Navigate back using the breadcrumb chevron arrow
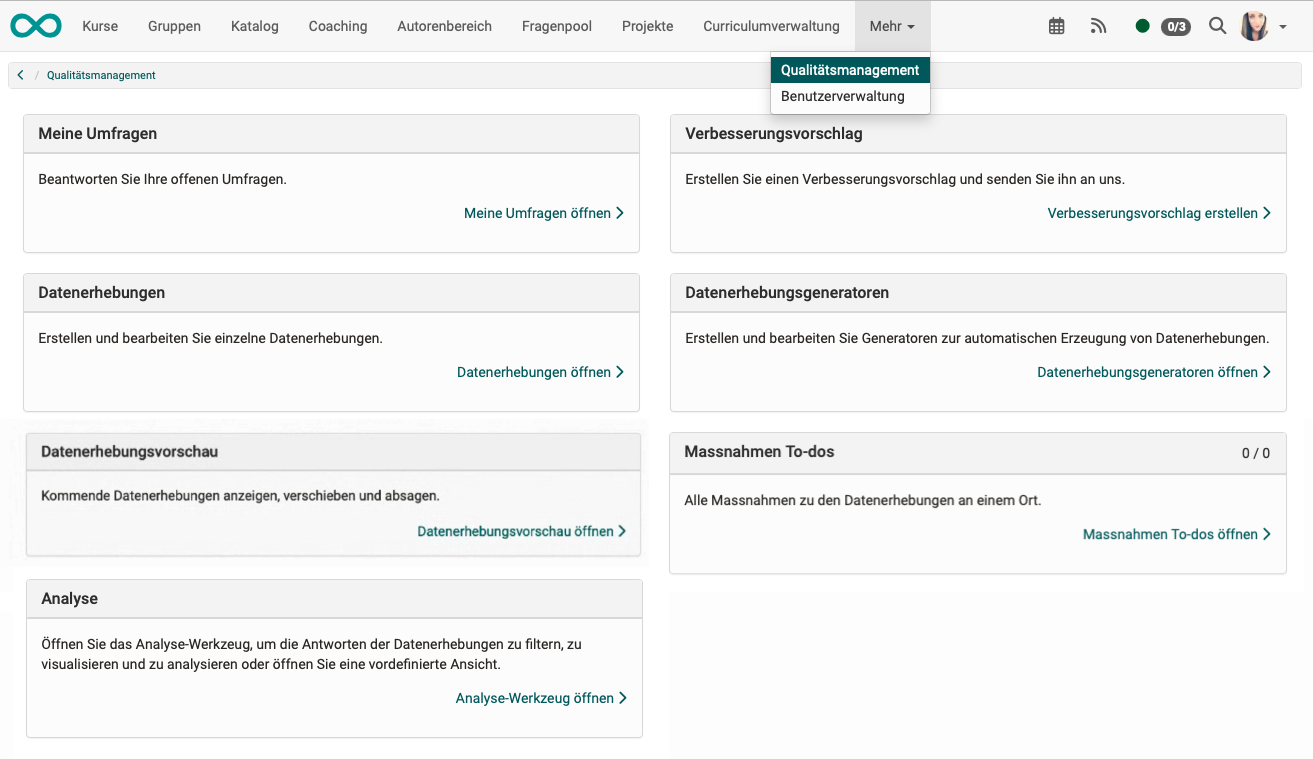The image size is (1313, 759). [19, 74]
